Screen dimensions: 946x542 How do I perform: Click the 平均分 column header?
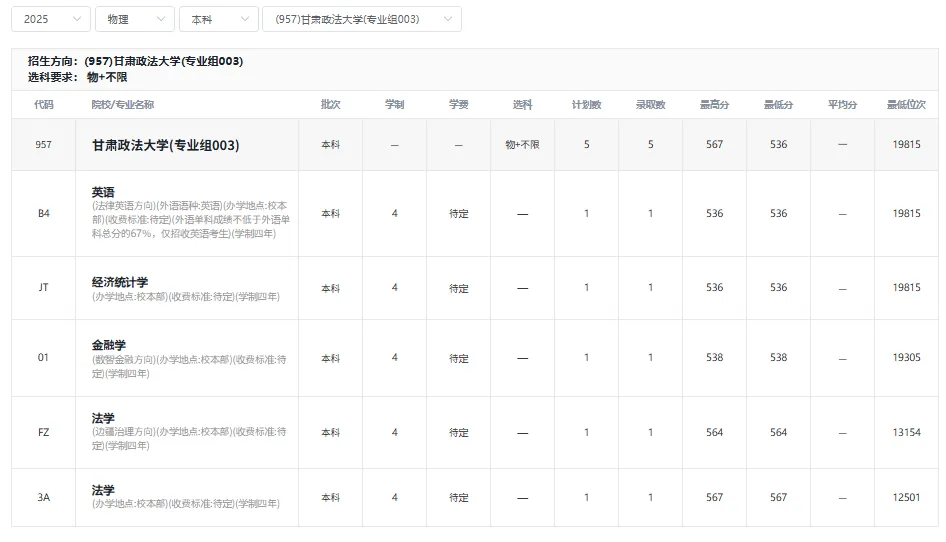click(x=842, y=104)
